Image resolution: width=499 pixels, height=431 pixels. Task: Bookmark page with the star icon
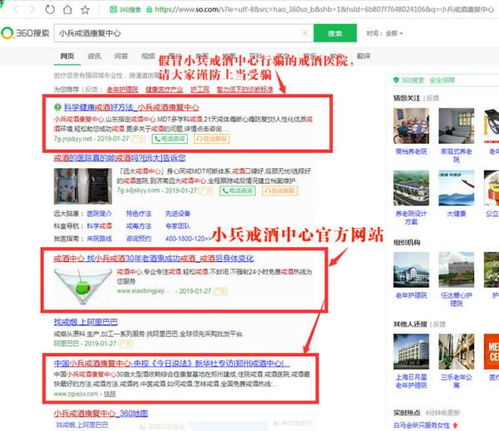pyautogui.click(x=85, y=9)
